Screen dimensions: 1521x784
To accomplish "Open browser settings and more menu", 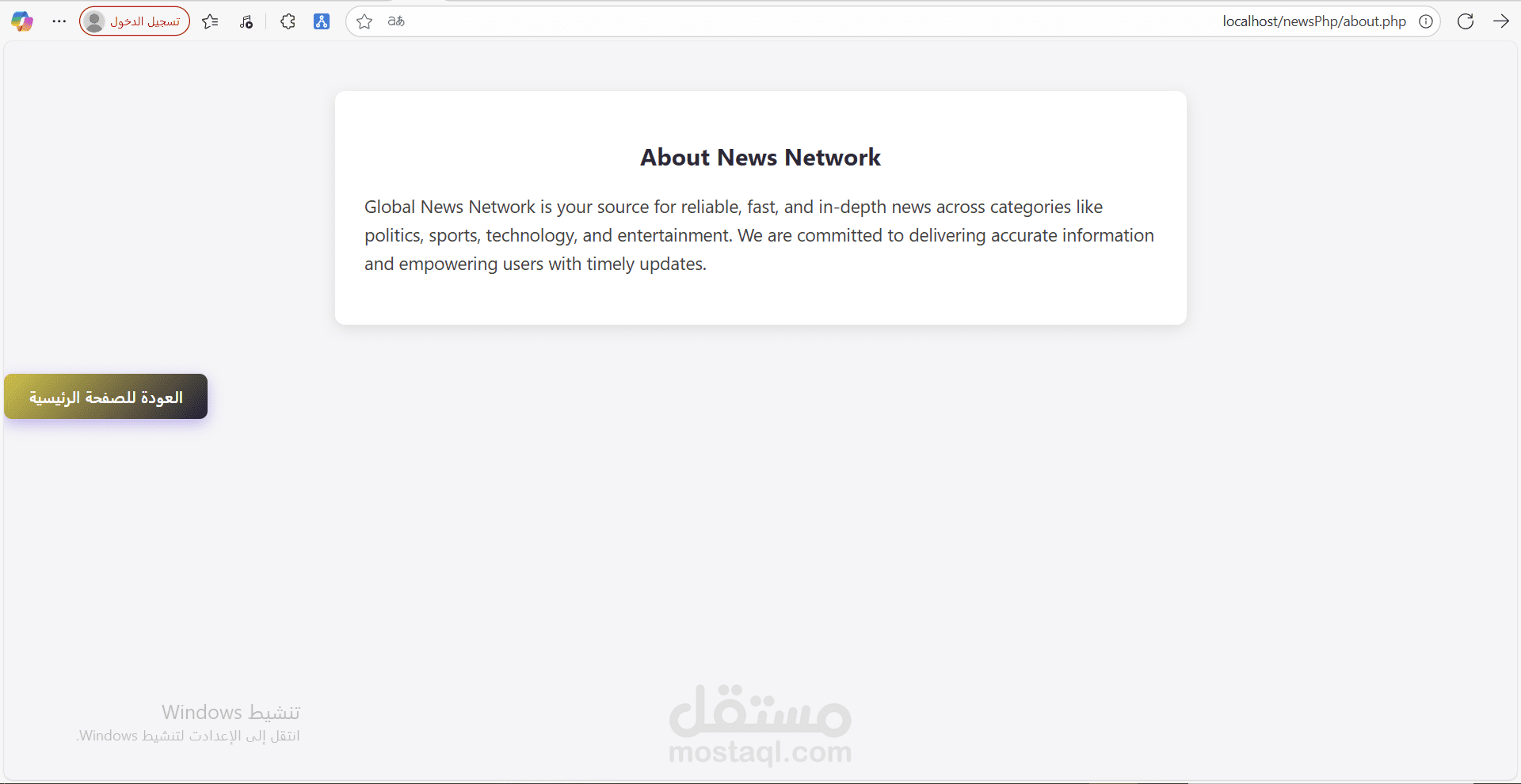I will coord(59,21).
